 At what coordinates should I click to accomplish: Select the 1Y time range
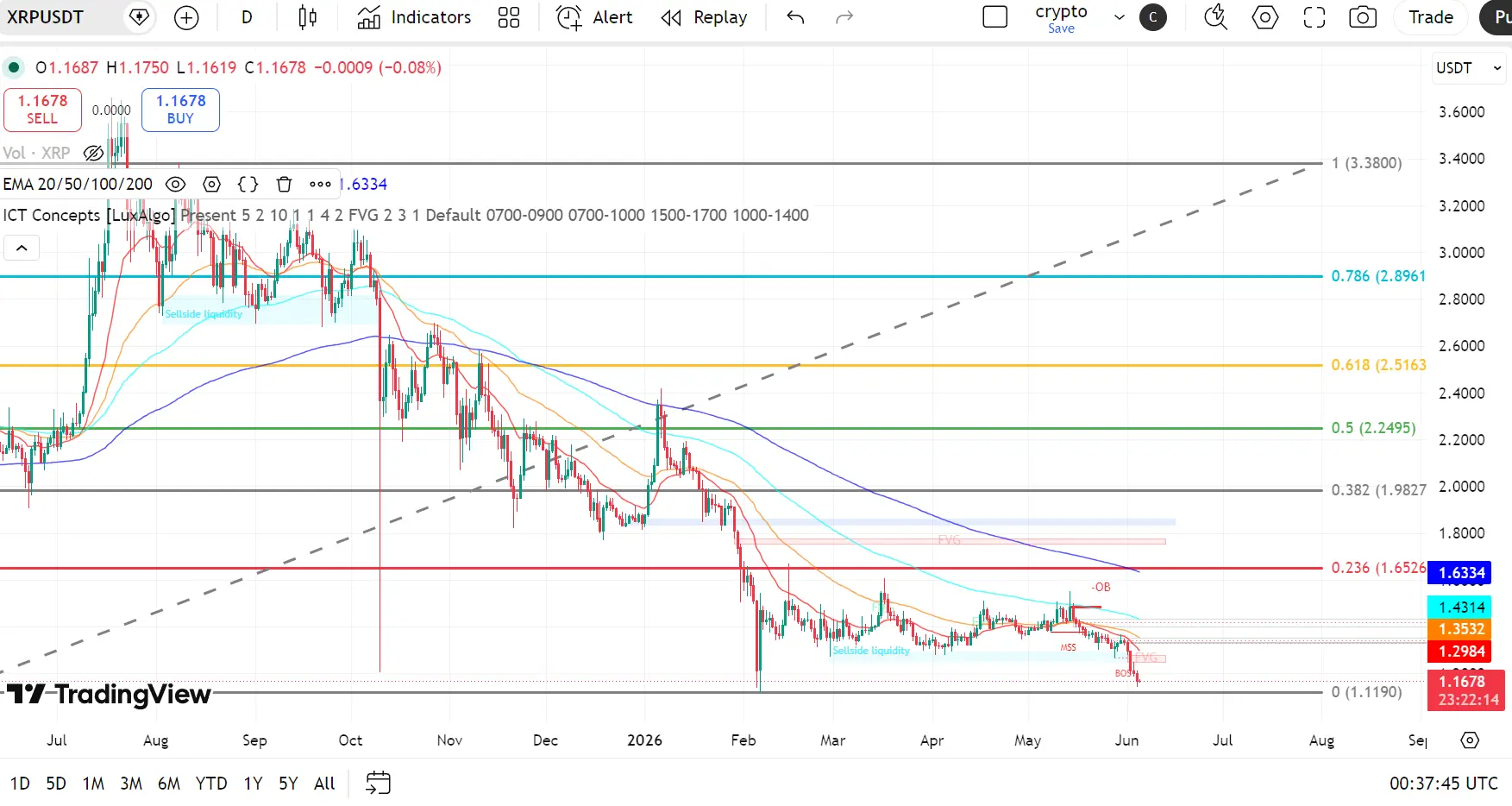tap(253, 784)
